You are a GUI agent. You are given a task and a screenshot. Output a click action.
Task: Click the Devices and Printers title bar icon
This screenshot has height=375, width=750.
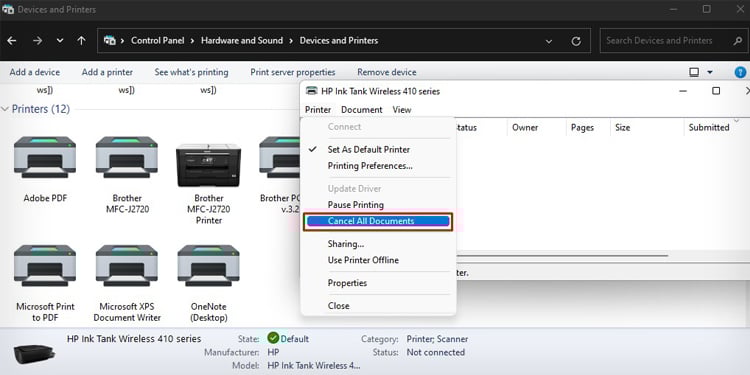(x=8, y=10)
